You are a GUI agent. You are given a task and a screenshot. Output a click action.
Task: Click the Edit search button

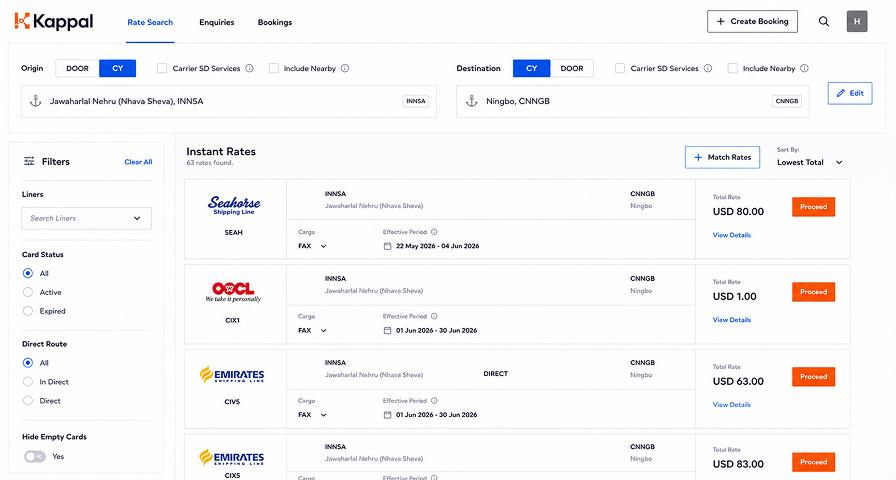tap(850, 93)
